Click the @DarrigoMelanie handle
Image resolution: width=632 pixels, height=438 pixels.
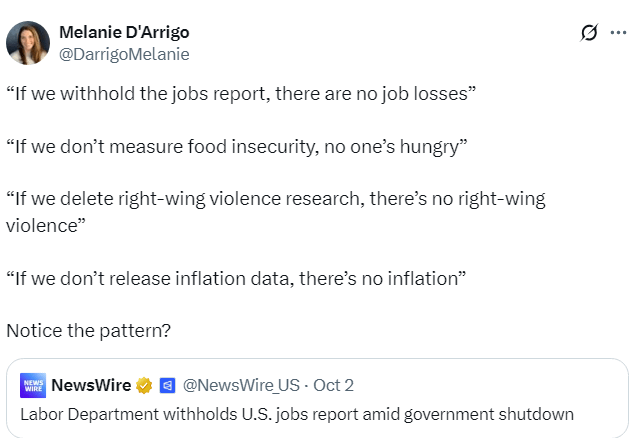click(x=124, y=54)
